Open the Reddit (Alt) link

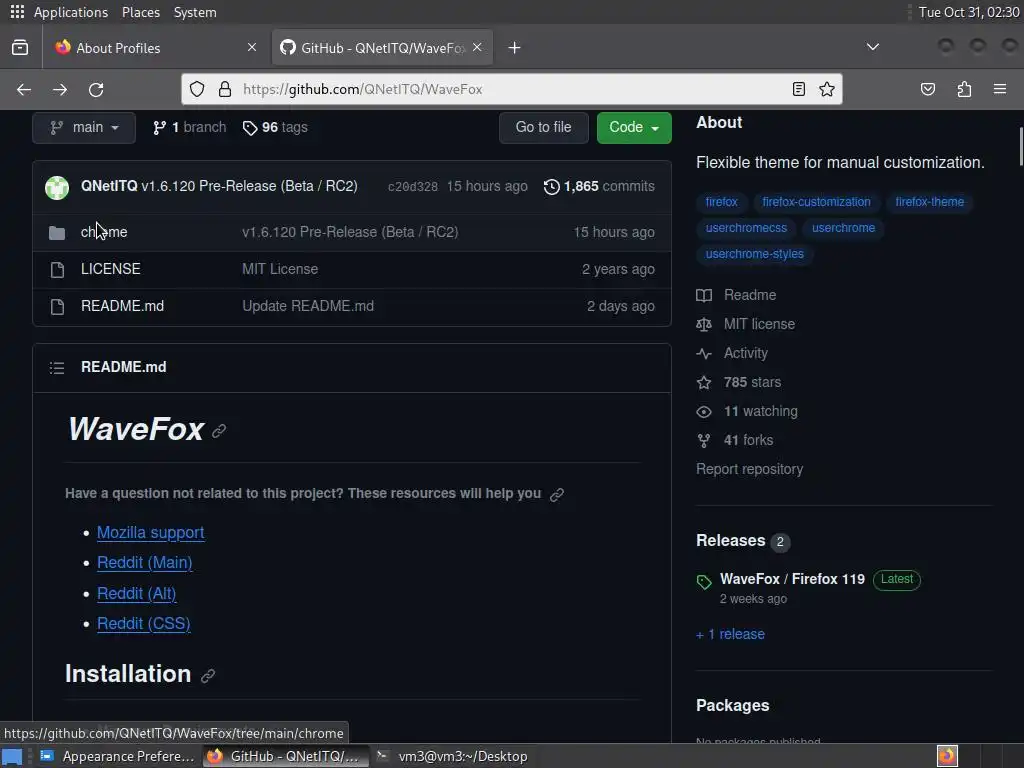click(136, 594)
